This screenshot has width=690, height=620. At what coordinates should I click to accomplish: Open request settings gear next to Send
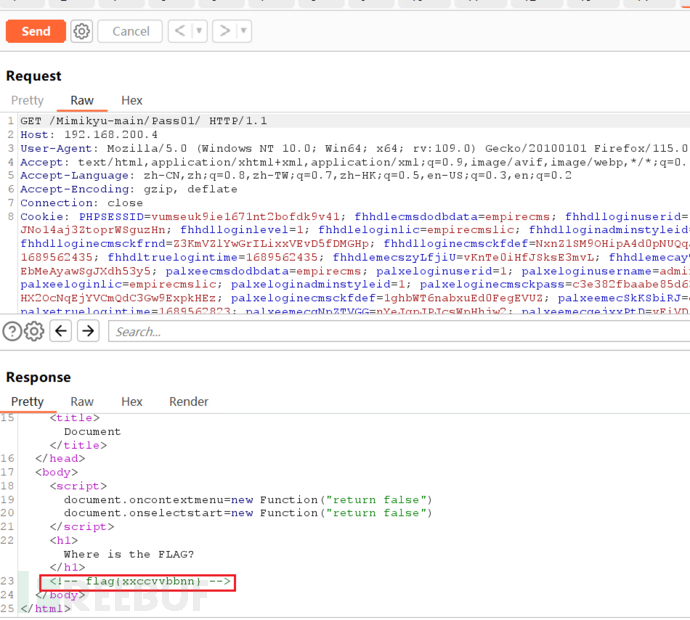tap(82, 31)
